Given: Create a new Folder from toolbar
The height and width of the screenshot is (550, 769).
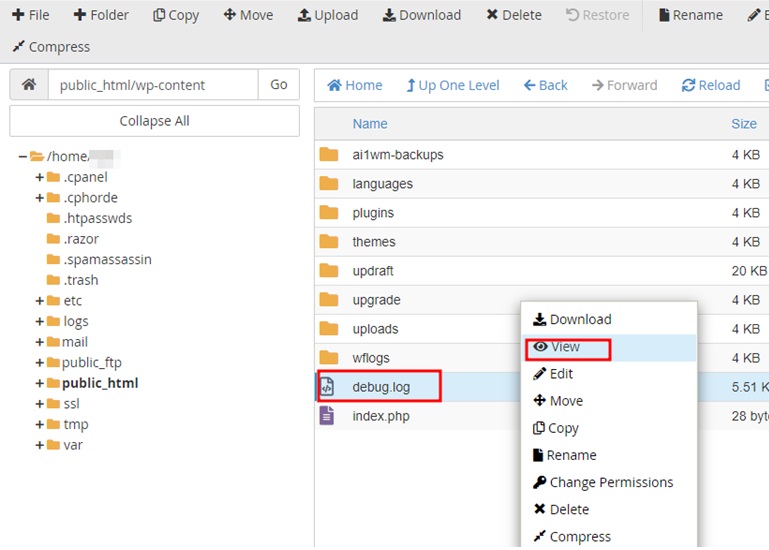Looking at the screenshot, I should [101, 15].
